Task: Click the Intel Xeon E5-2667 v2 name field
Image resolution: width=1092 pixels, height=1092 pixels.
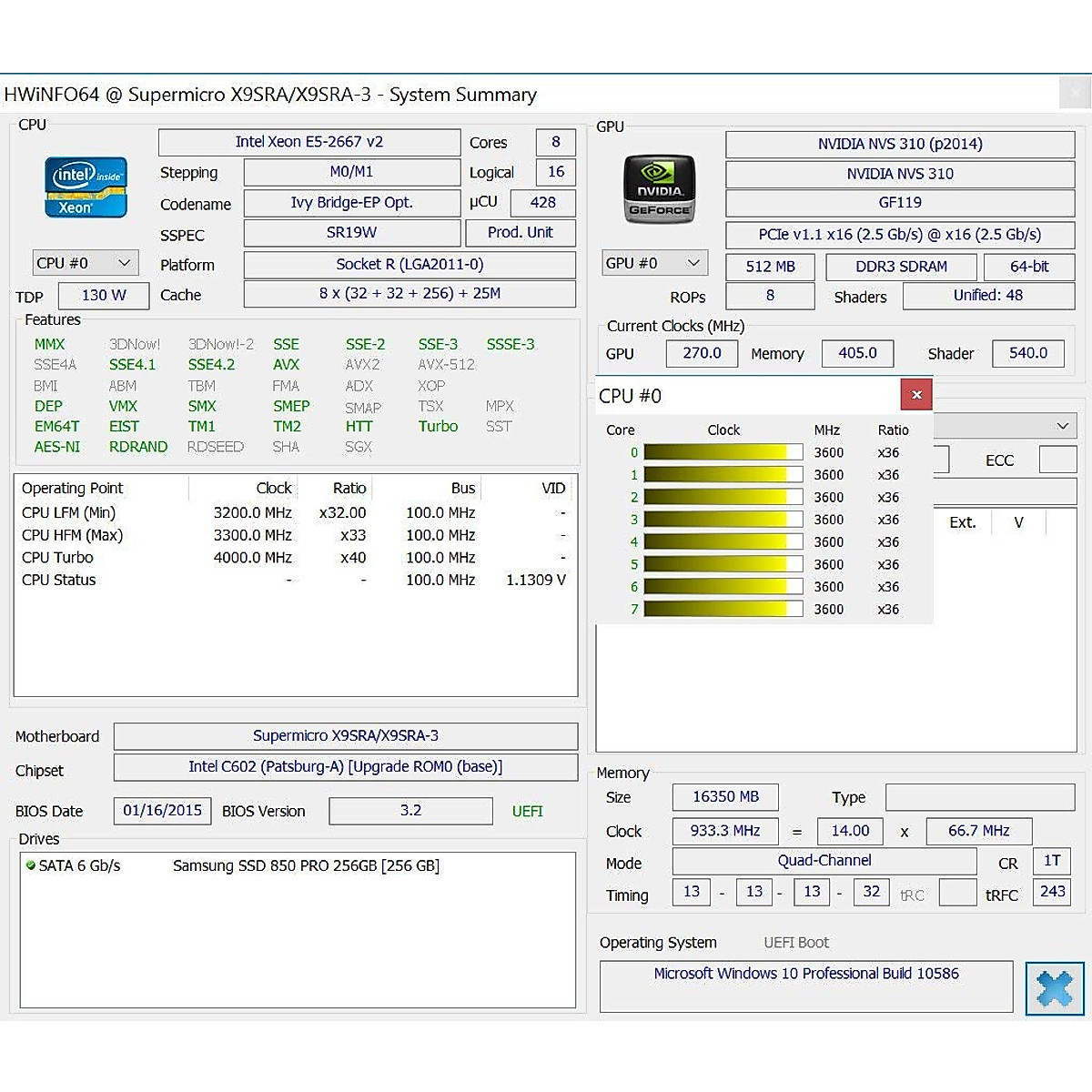Action: click(x=309, y=142)
